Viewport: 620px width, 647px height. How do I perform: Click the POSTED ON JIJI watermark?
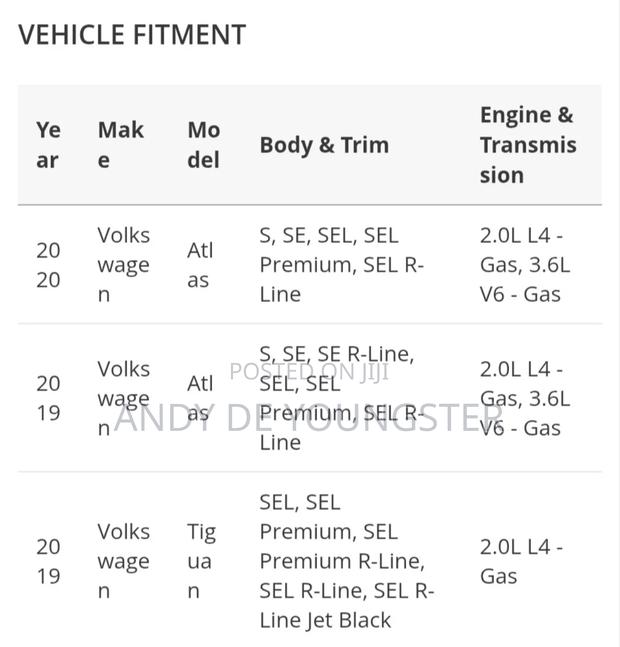(309, 372)
